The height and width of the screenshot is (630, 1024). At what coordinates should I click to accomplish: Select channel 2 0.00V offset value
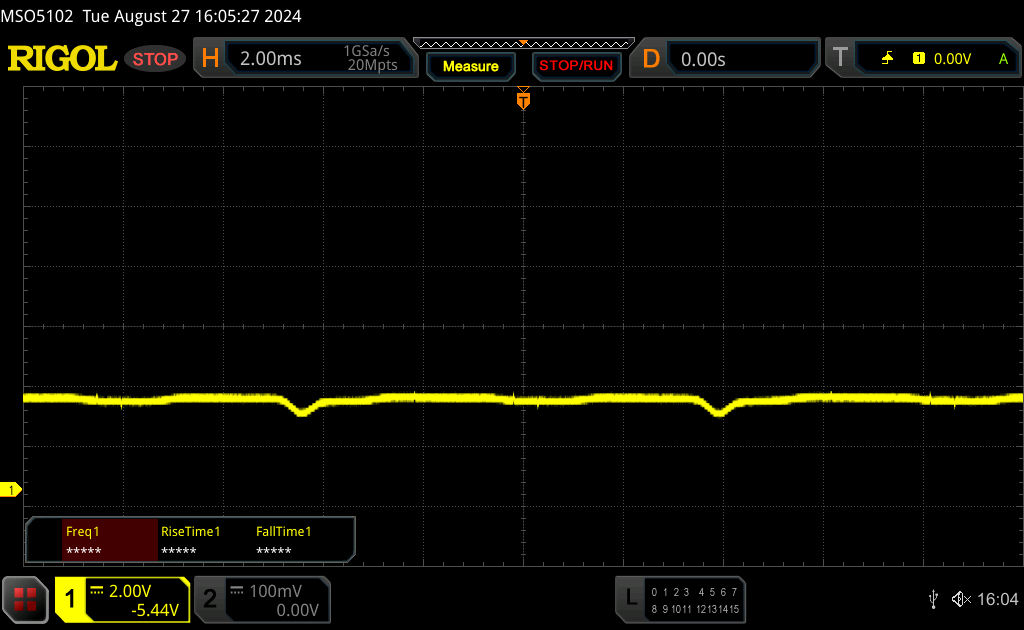coord(297,610)
